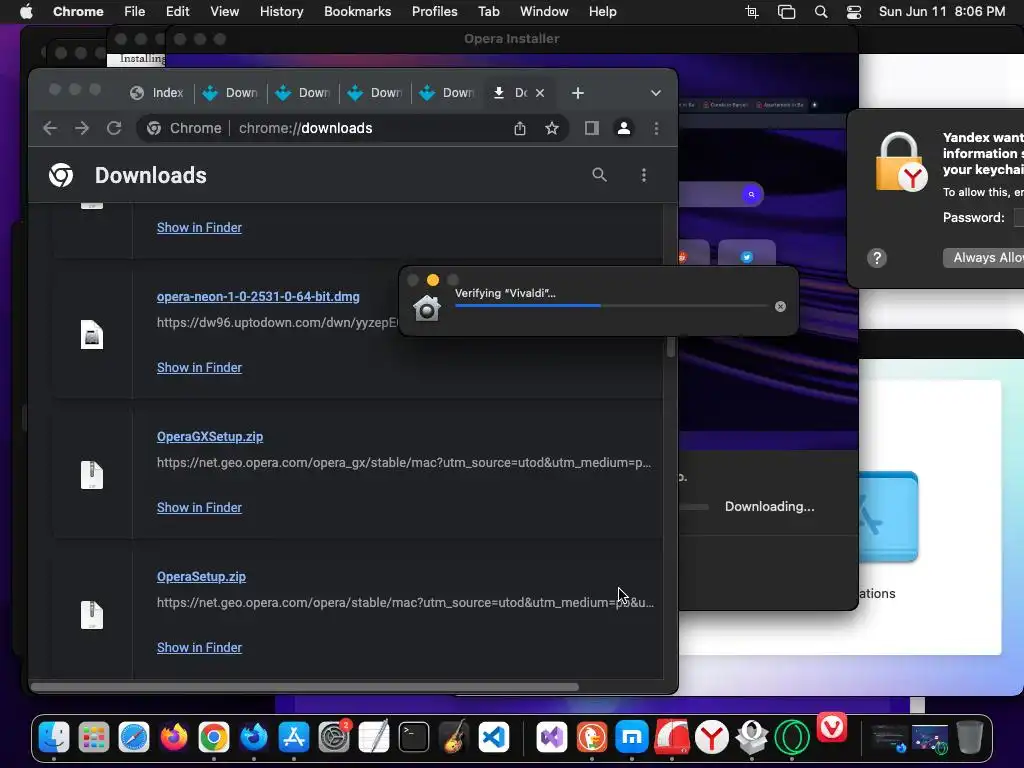Show opera-neon dmg in Finder
The height and width of the screenshot is (768, 1024).
point(199,368)
